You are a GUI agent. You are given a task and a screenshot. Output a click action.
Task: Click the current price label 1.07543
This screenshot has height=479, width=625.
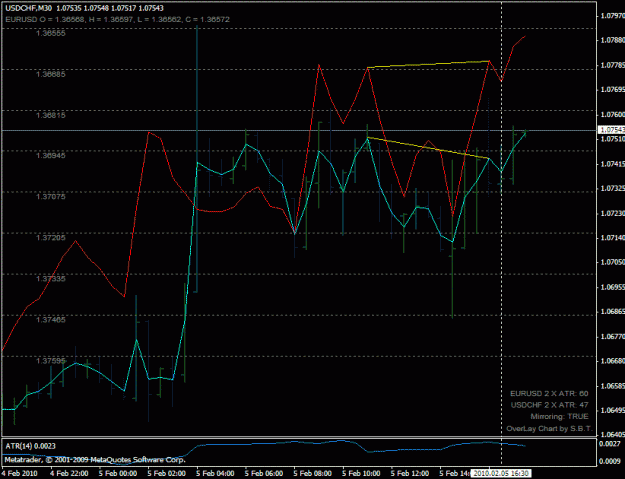[x=612, y=130]
